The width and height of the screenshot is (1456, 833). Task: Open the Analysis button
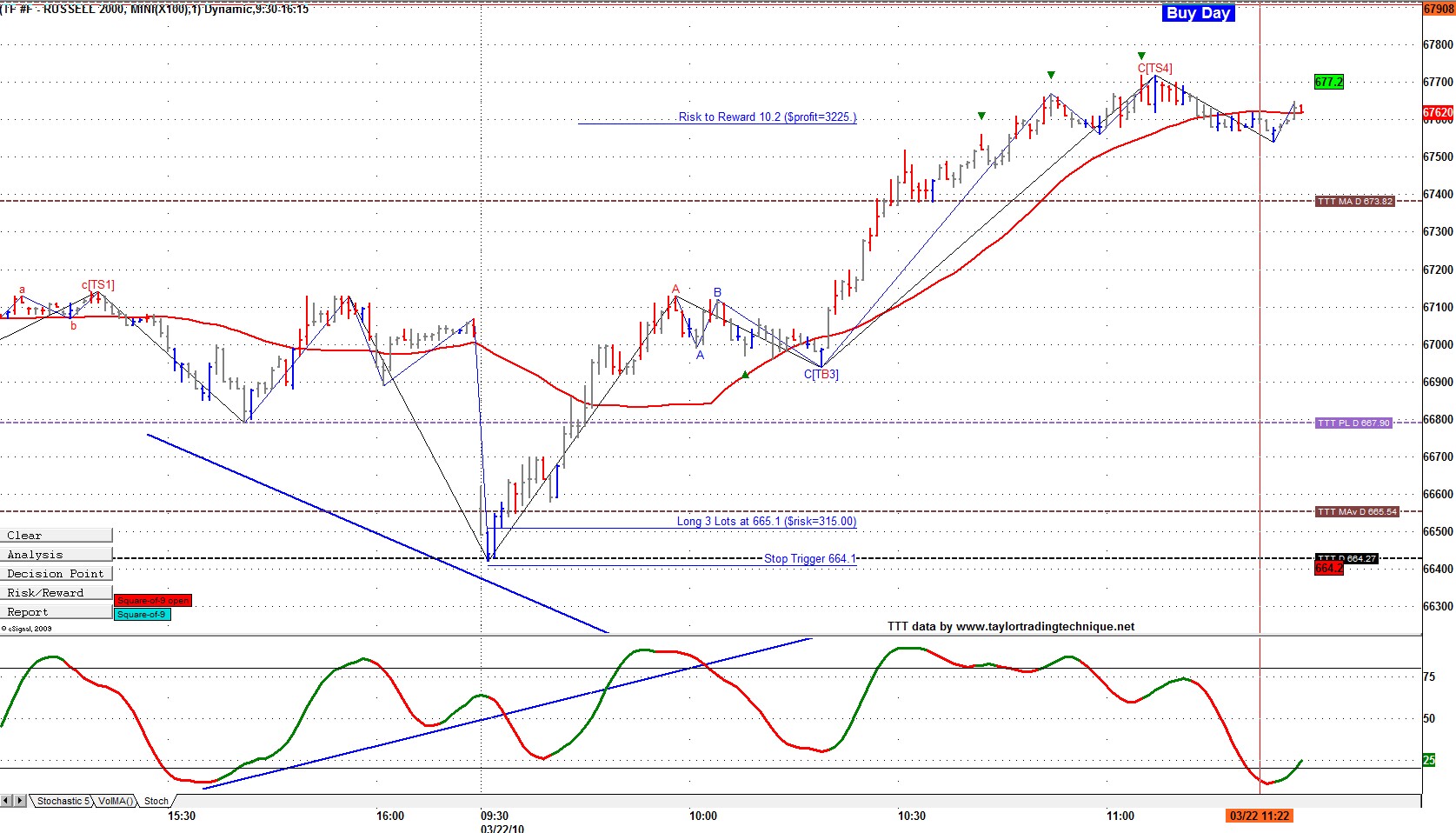pyautogui.click(x=57, y=554)
